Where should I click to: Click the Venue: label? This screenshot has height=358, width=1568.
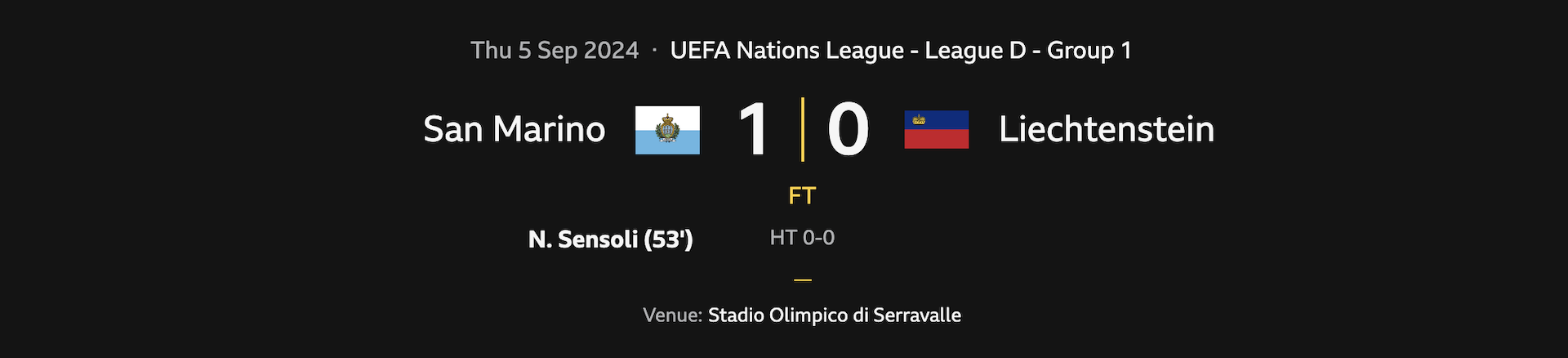pyautogui.click(x=672, y=315)
